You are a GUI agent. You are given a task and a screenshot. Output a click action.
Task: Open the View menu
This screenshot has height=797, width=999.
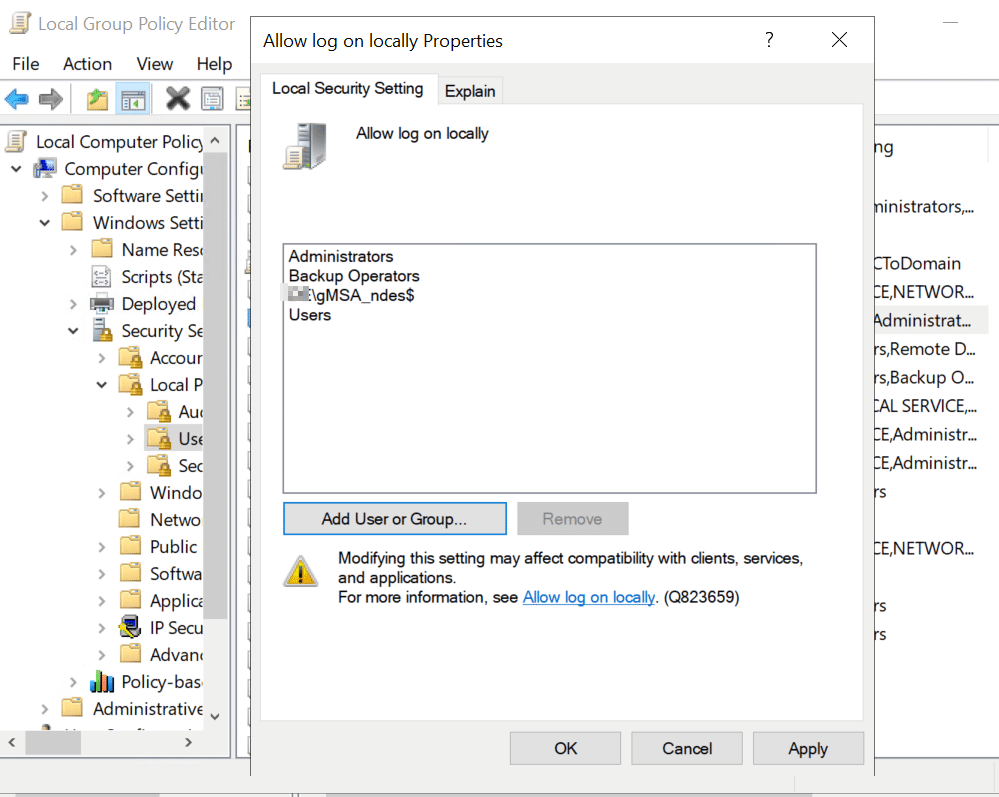coord(154,63)
